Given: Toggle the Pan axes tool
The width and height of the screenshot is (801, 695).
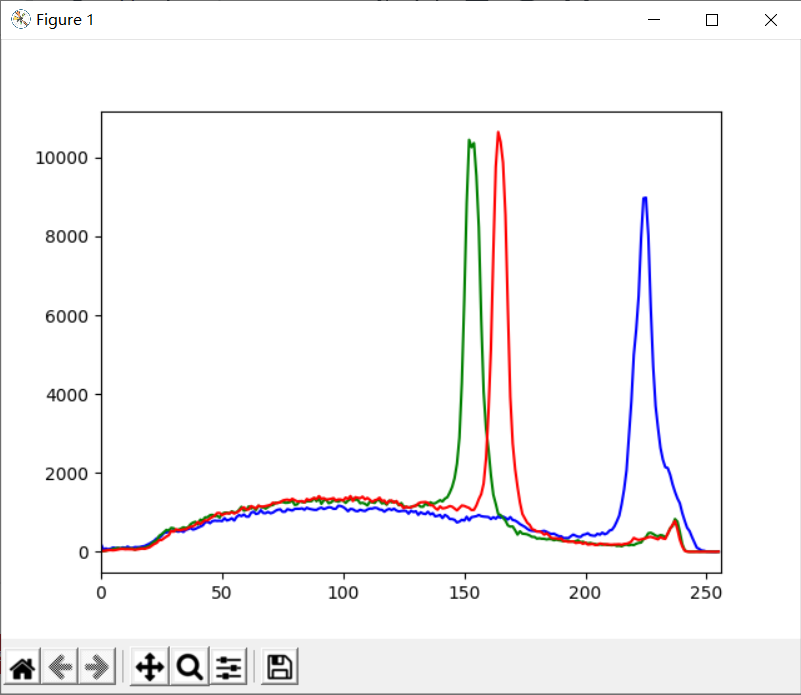Looking at the screenshot, I should tap(149, 667).
